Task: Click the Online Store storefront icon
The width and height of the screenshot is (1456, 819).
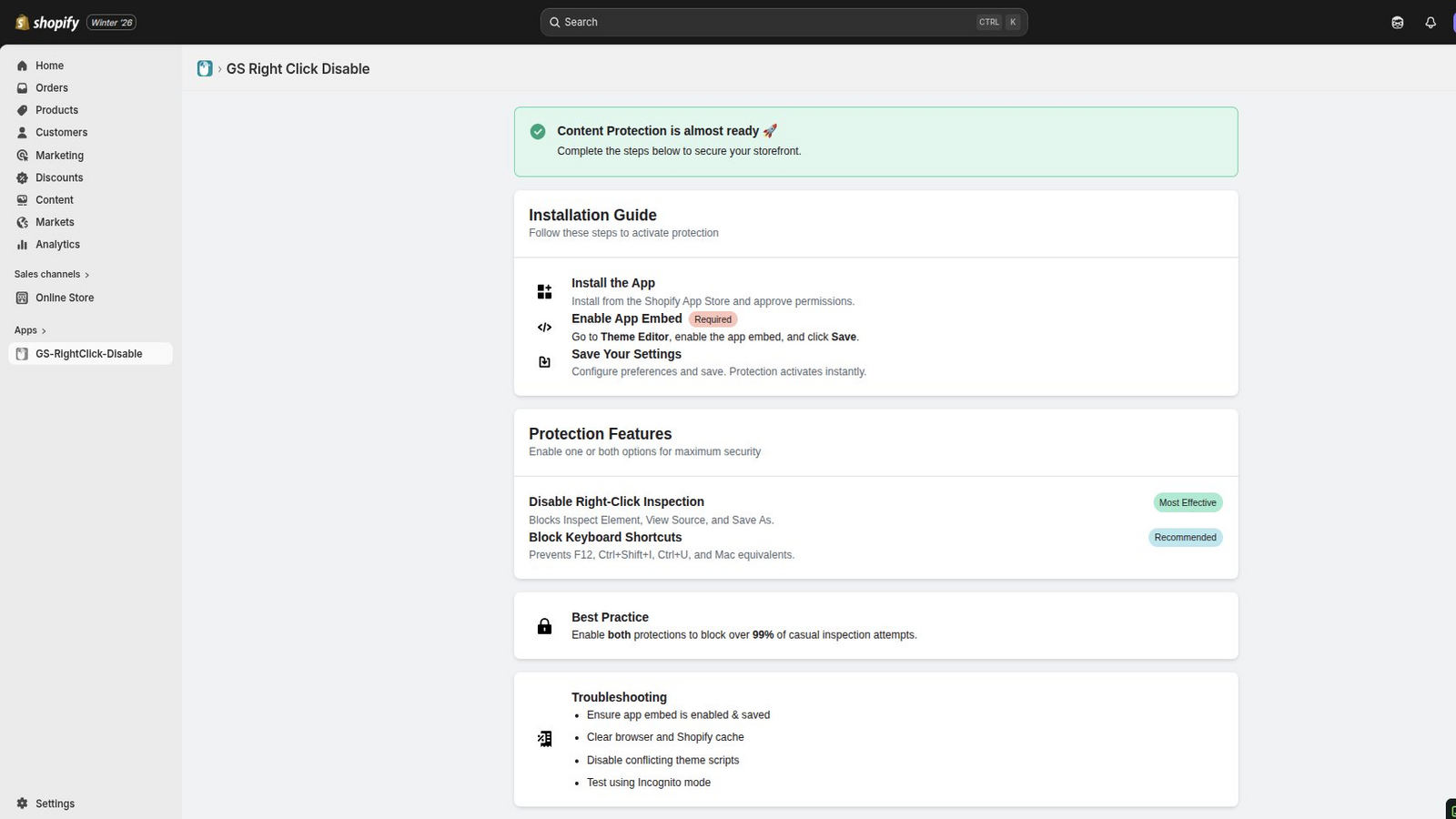Action: [23, 298]
